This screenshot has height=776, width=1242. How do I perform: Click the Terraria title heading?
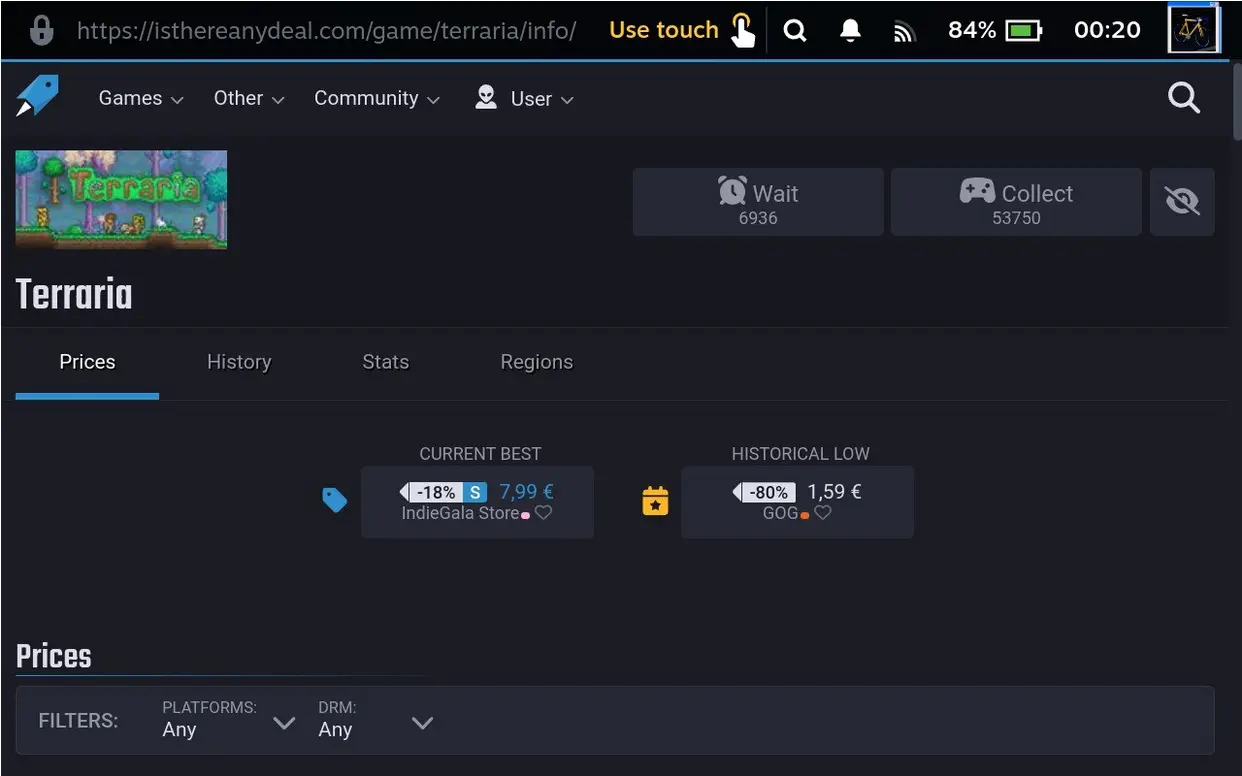(x=74, y=295)
